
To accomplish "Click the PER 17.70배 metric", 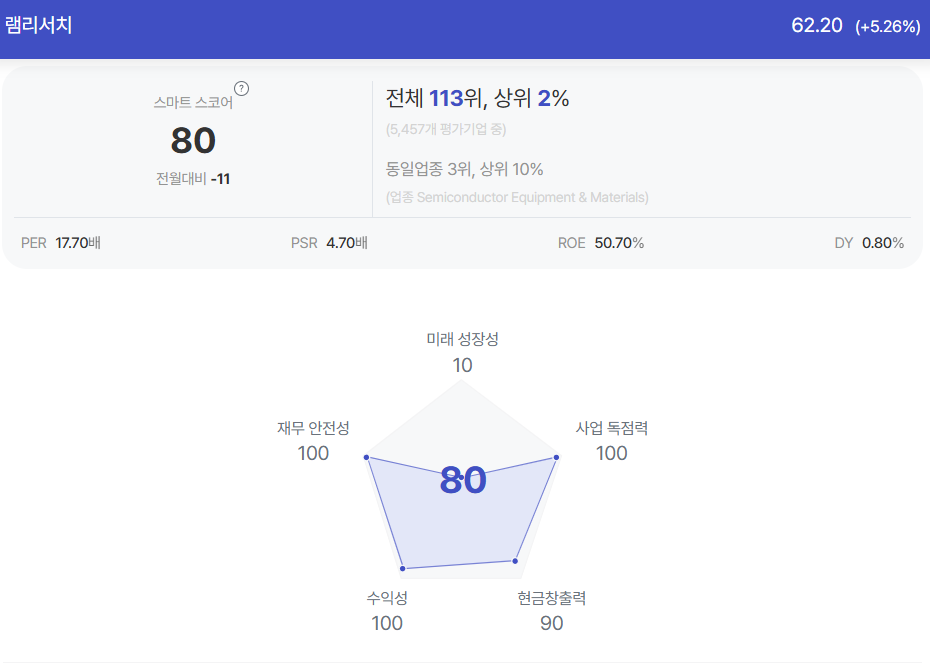I will click(x=60, y=243).
